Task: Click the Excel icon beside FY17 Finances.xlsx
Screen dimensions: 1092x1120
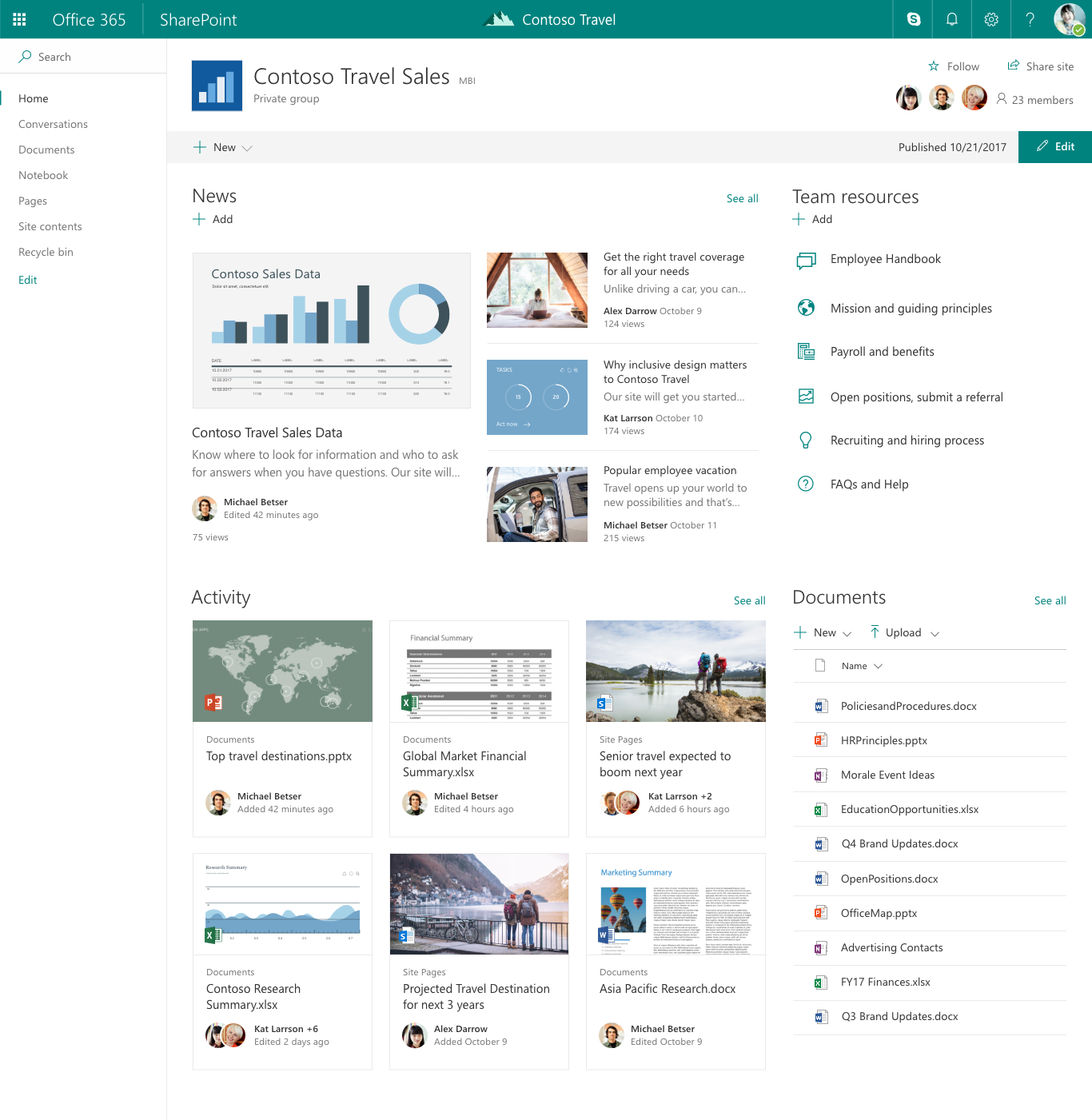Action: click(x=820, y=982)
